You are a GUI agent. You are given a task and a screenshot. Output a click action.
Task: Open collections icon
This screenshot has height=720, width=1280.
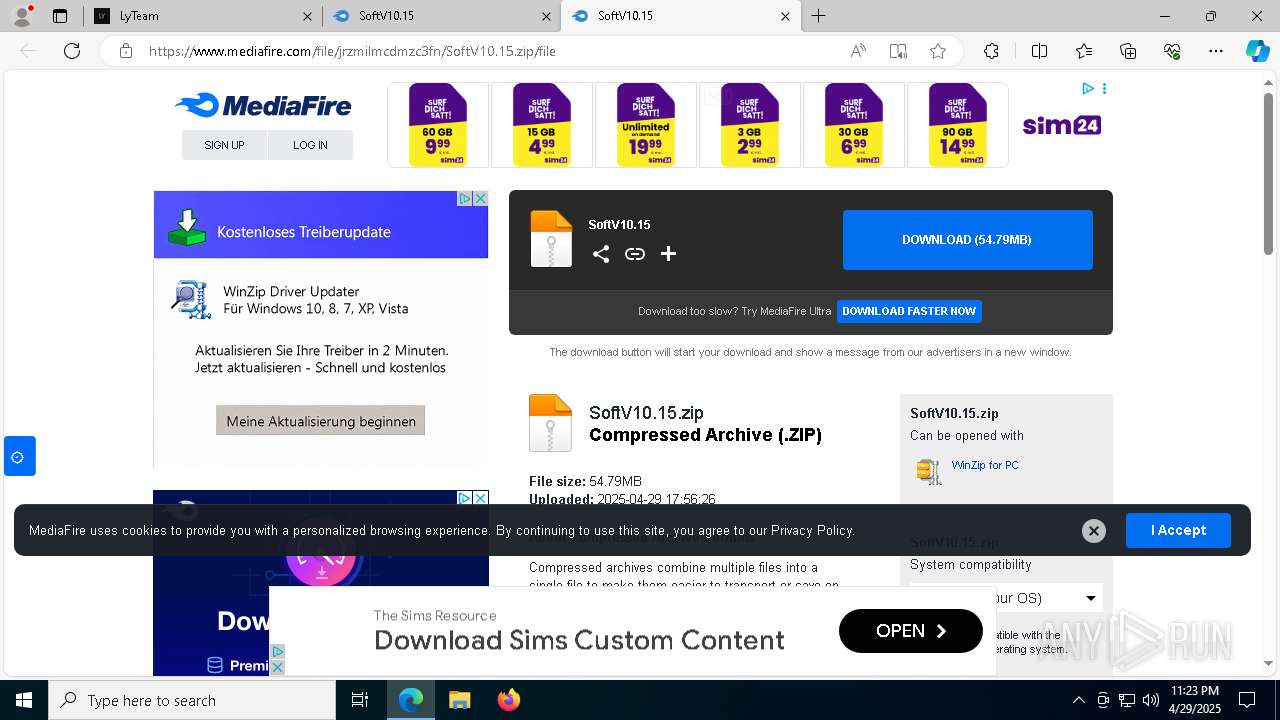tap(1128, 51)
